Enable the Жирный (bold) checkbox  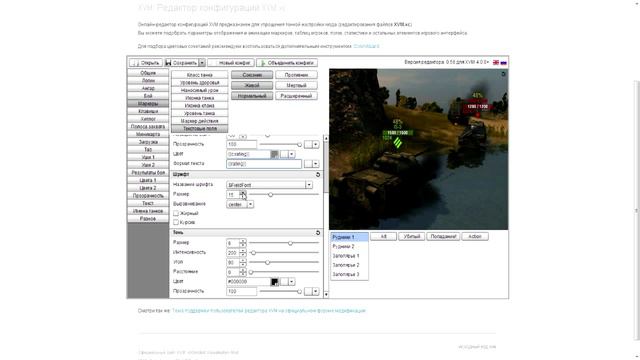(176, 213)
